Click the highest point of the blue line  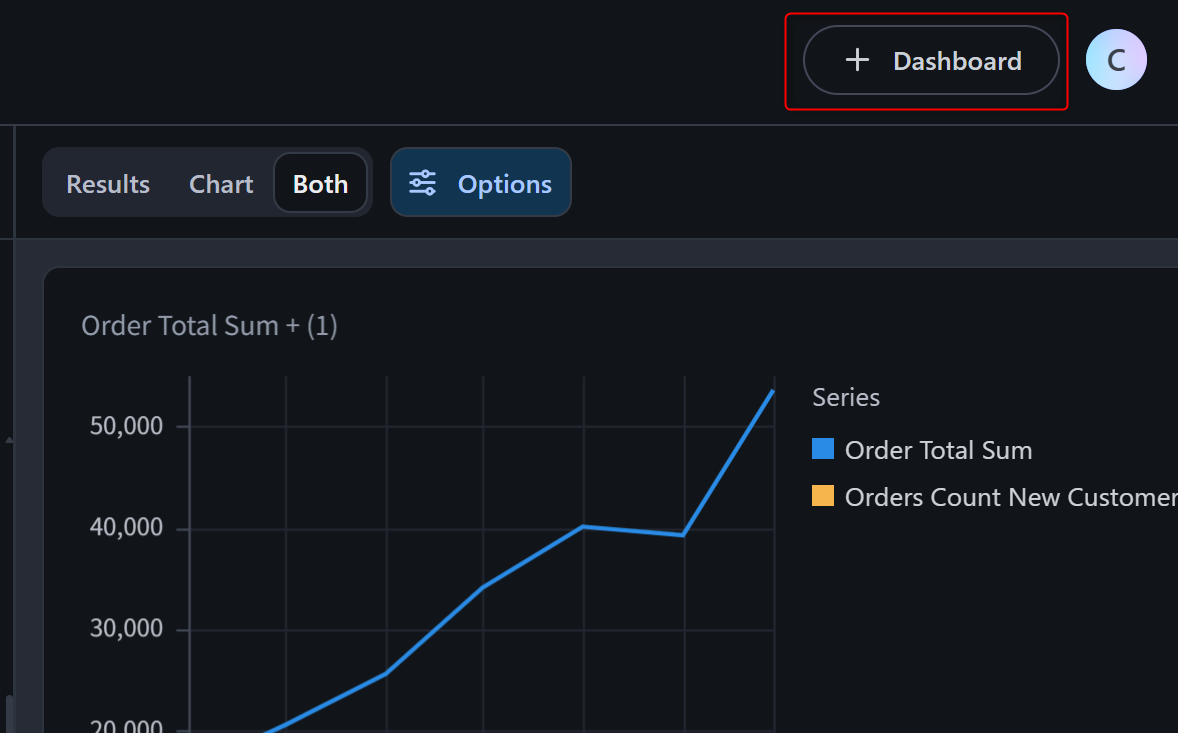coord(773,390)
